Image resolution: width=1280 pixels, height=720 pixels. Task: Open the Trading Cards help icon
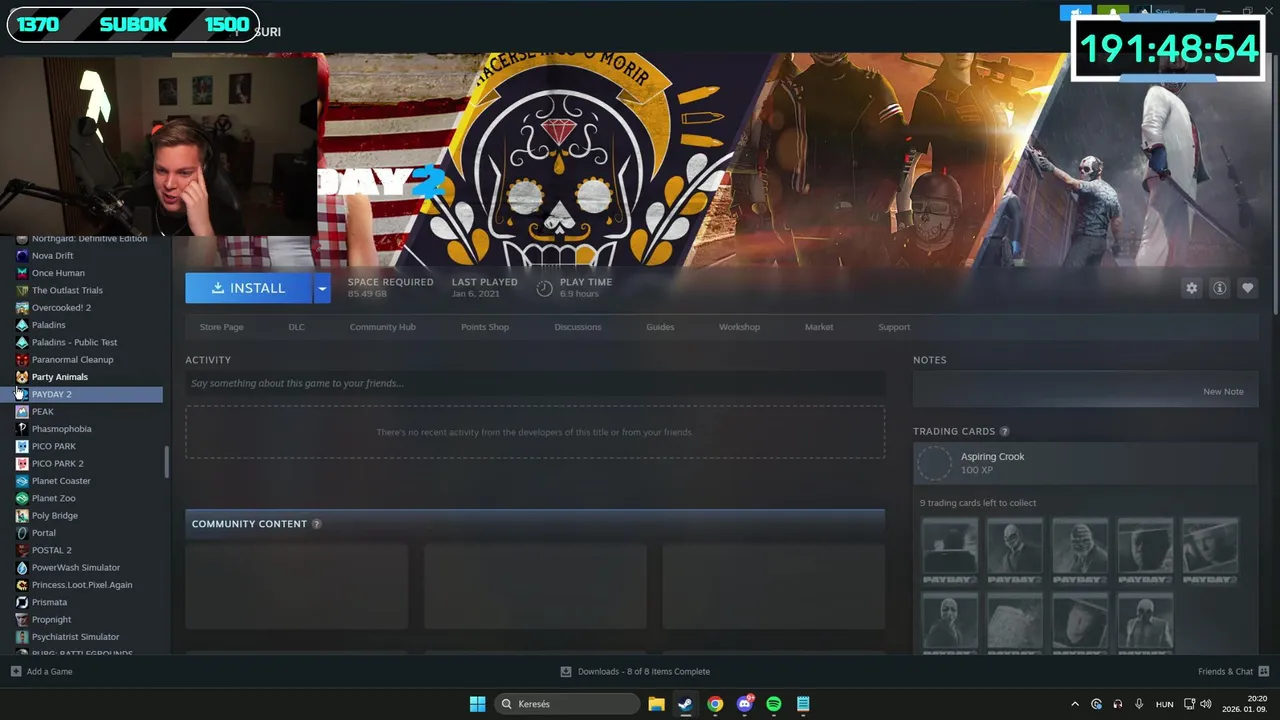click(x=1004, y=432)
